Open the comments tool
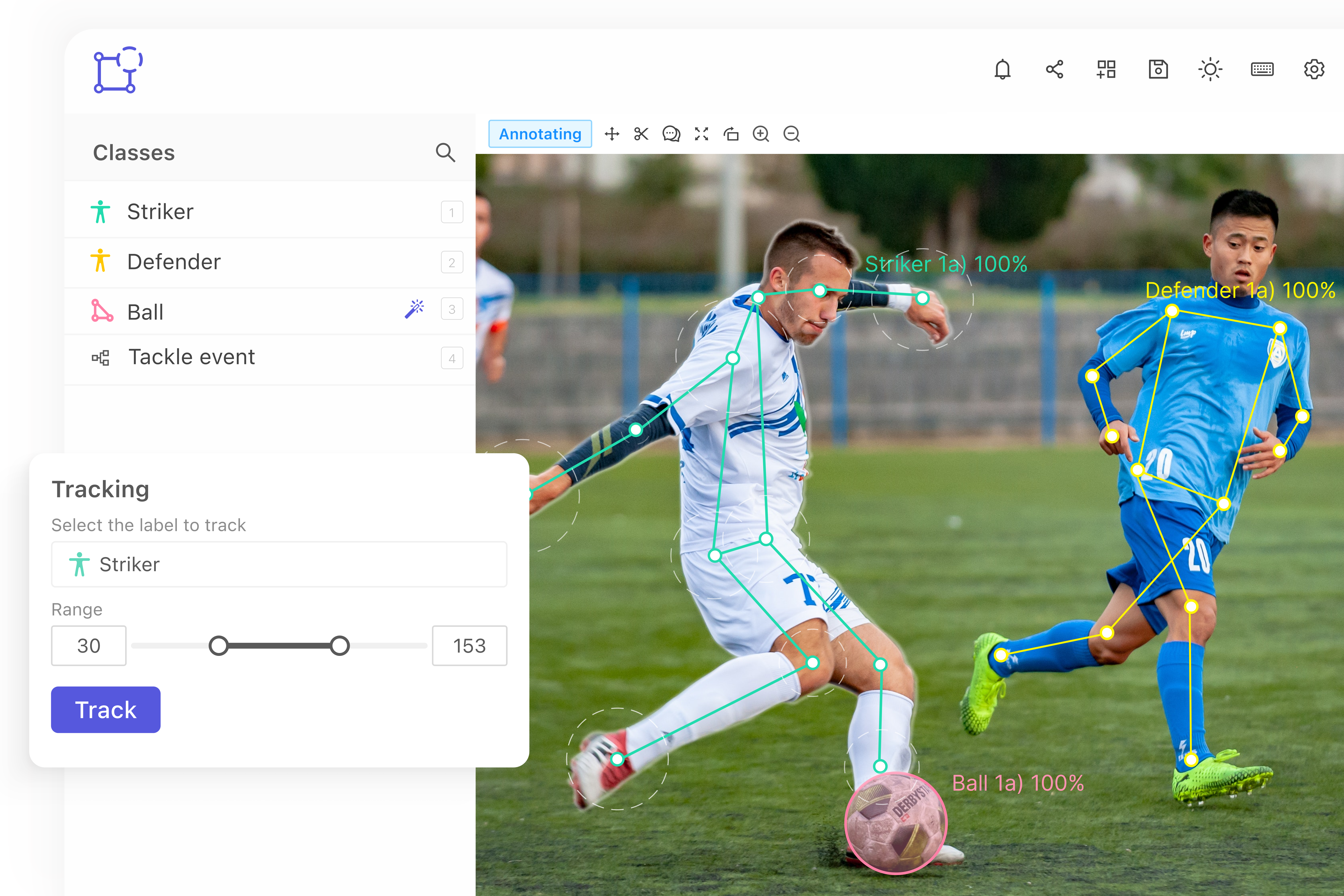This screenshot has height=896, width=1344. point(672,134)
